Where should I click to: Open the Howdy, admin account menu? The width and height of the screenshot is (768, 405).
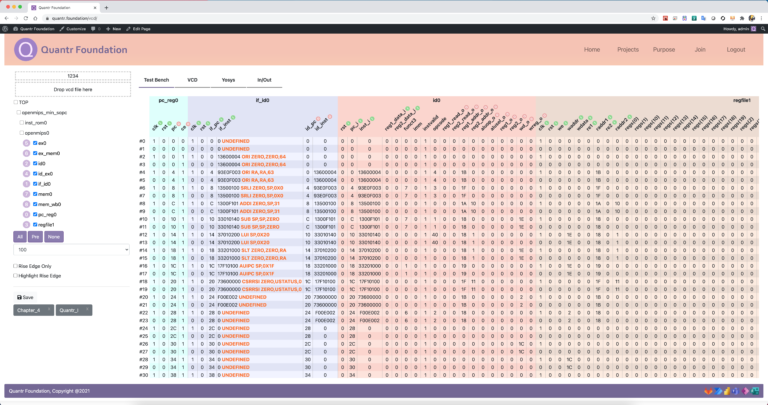tap(740, 29)
